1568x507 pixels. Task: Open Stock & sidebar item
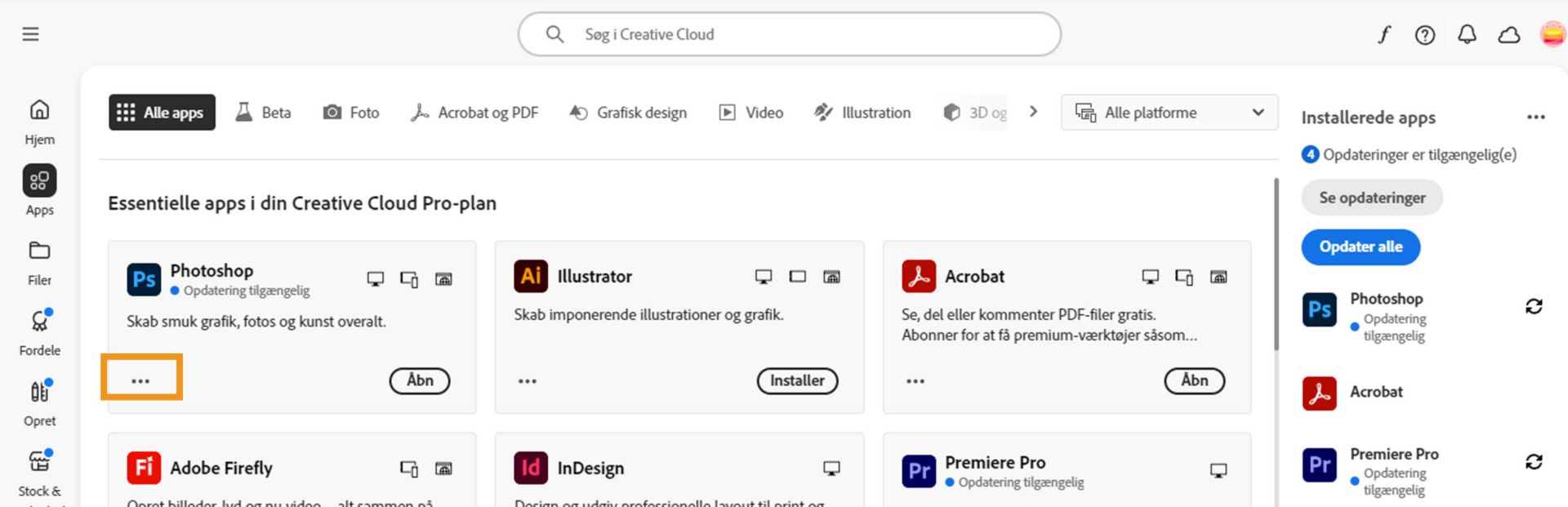[39, 474]
